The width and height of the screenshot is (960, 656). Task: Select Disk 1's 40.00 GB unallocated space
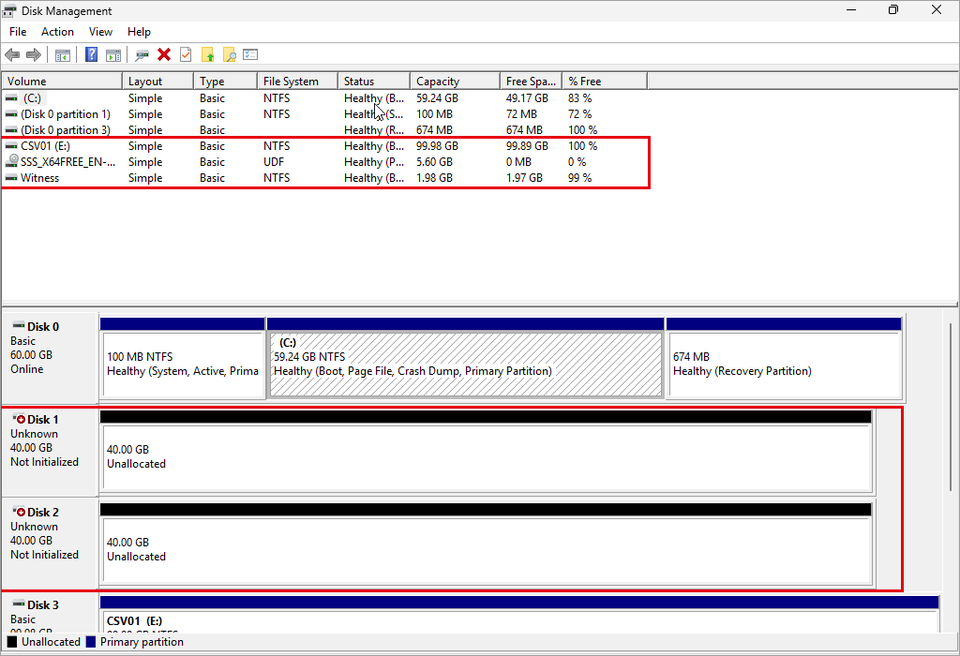487,452
